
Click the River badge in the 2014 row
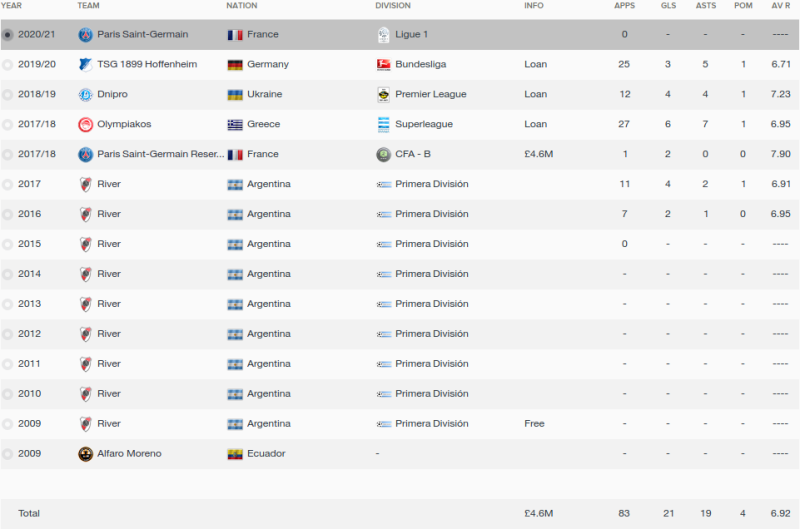85,274
